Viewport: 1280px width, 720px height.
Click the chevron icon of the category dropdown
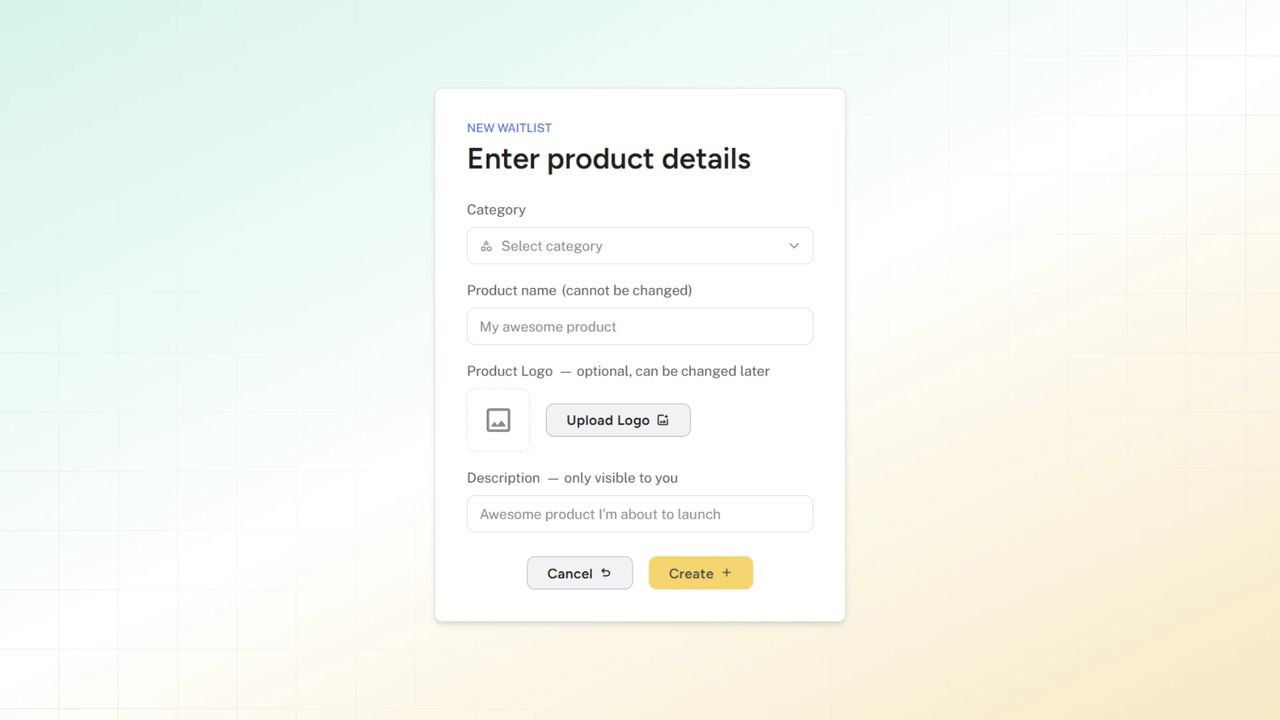point(793,245)
